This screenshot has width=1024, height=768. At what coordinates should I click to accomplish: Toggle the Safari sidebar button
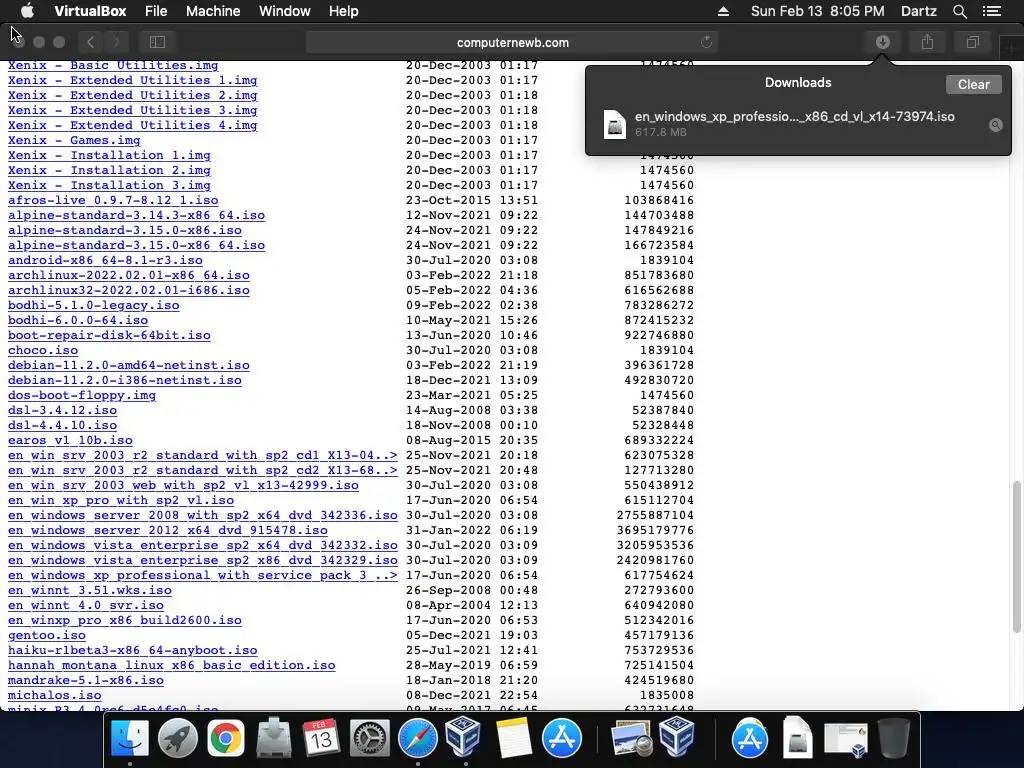(x=157, y=42)
